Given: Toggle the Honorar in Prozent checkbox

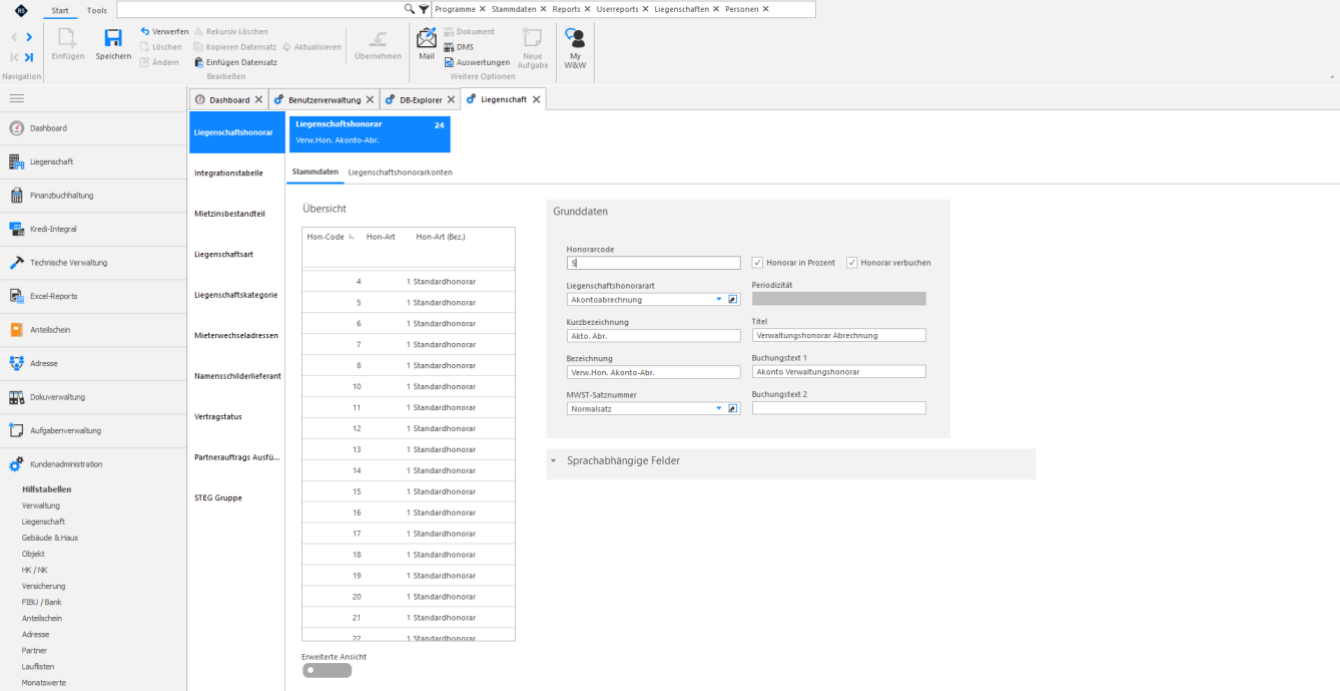Looking at the screenshot, I should (x=758, y=263).
